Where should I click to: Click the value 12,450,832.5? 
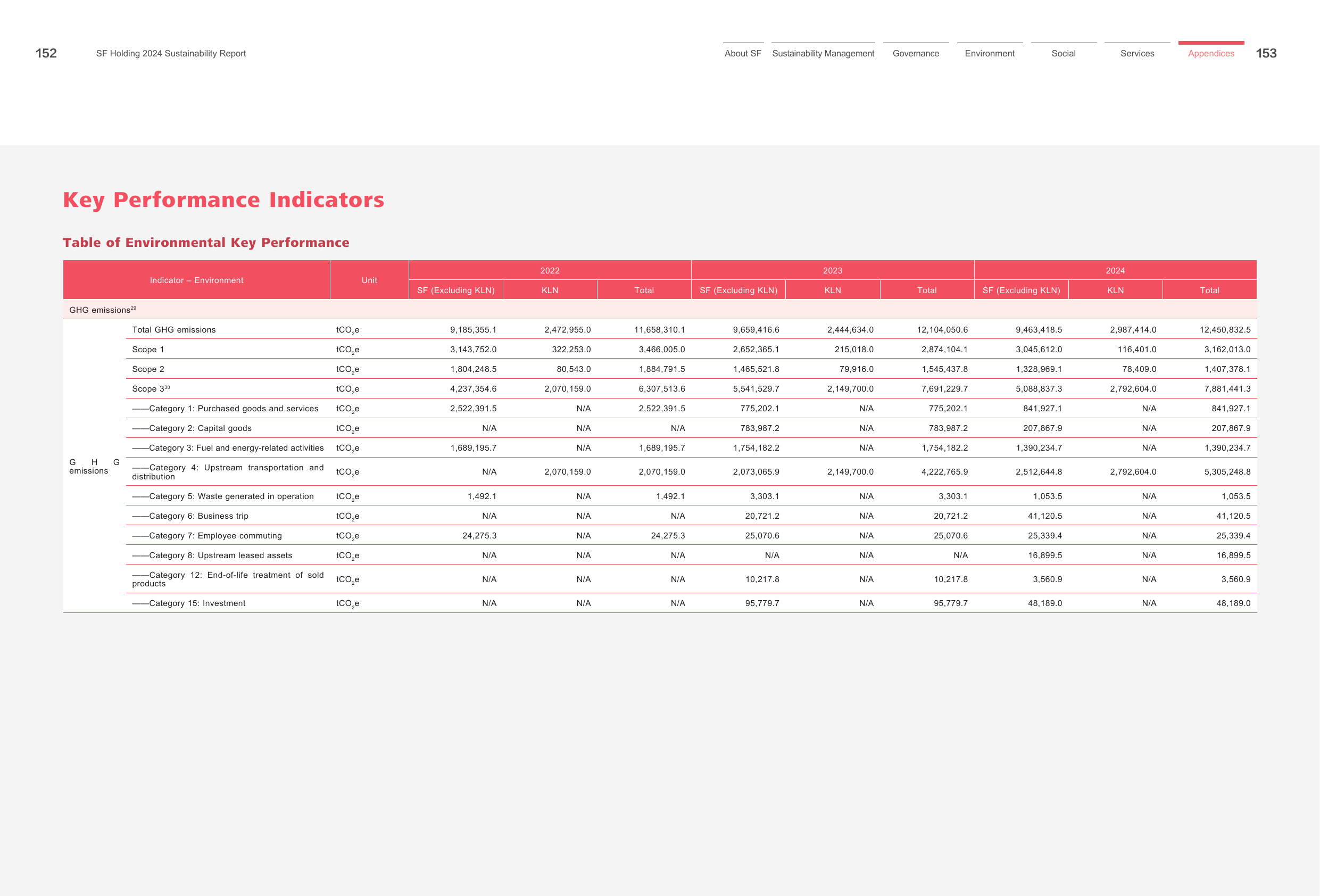[x=1225, y=329]
